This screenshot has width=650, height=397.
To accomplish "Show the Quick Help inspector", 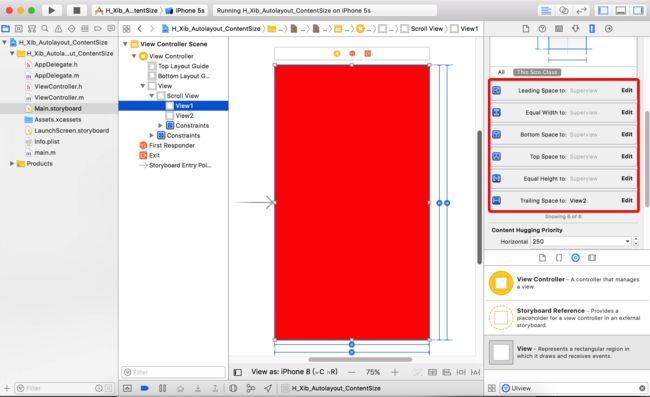I will click(542, 29).
